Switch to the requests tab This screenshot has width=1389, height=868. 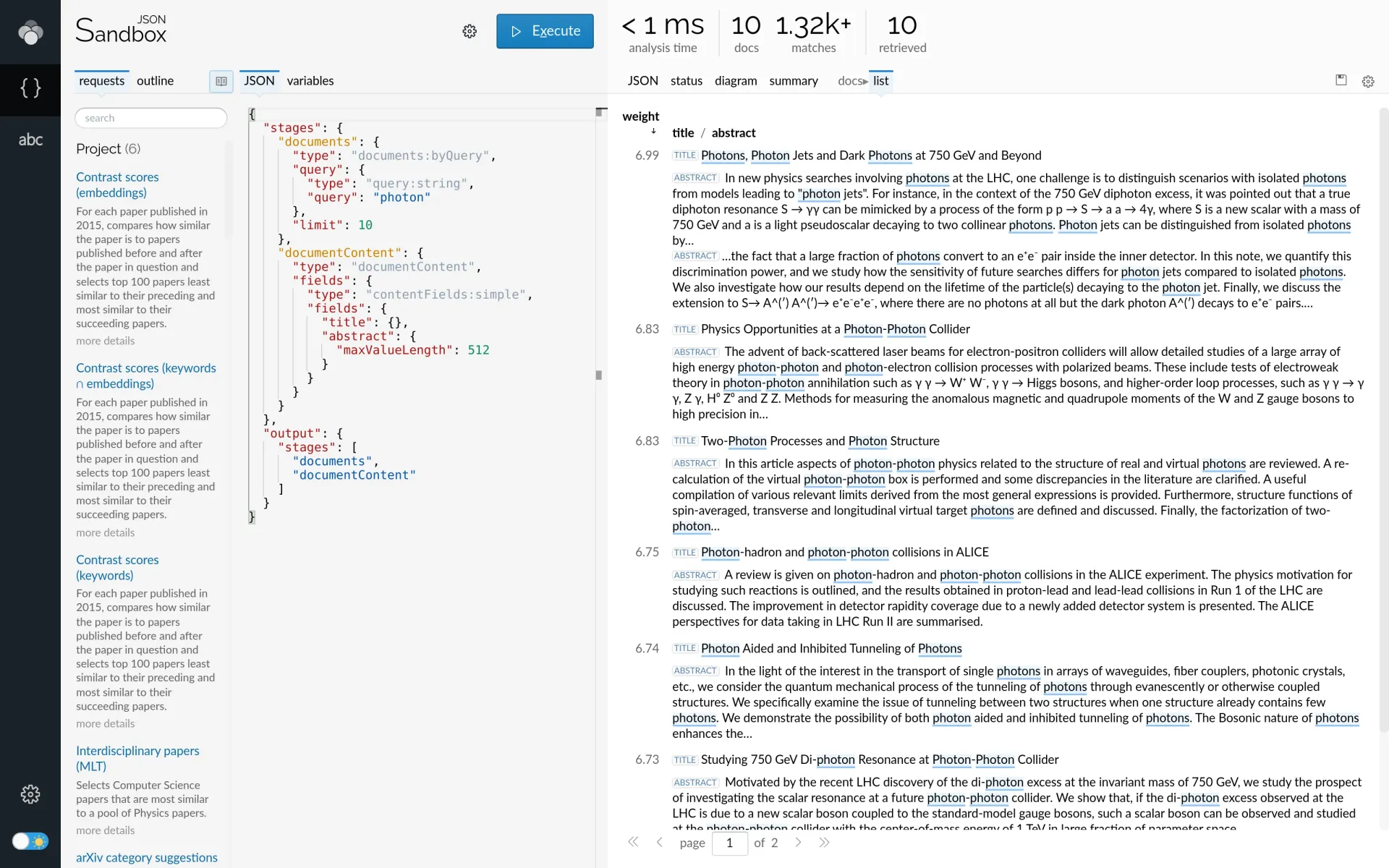(x=102, y=80)
